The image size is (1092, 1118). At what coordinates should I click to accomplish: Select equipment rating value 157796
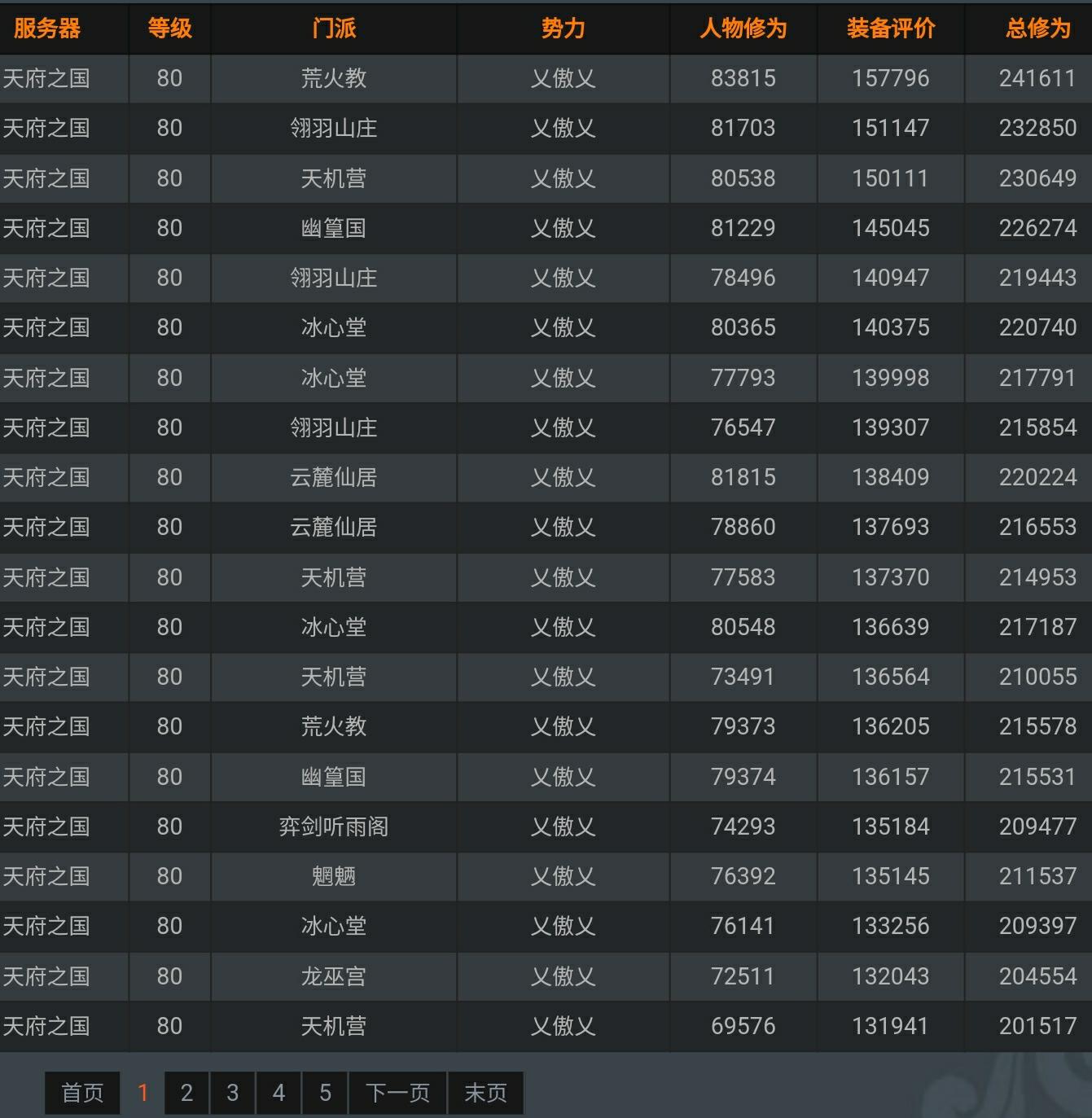click(890, 78)
